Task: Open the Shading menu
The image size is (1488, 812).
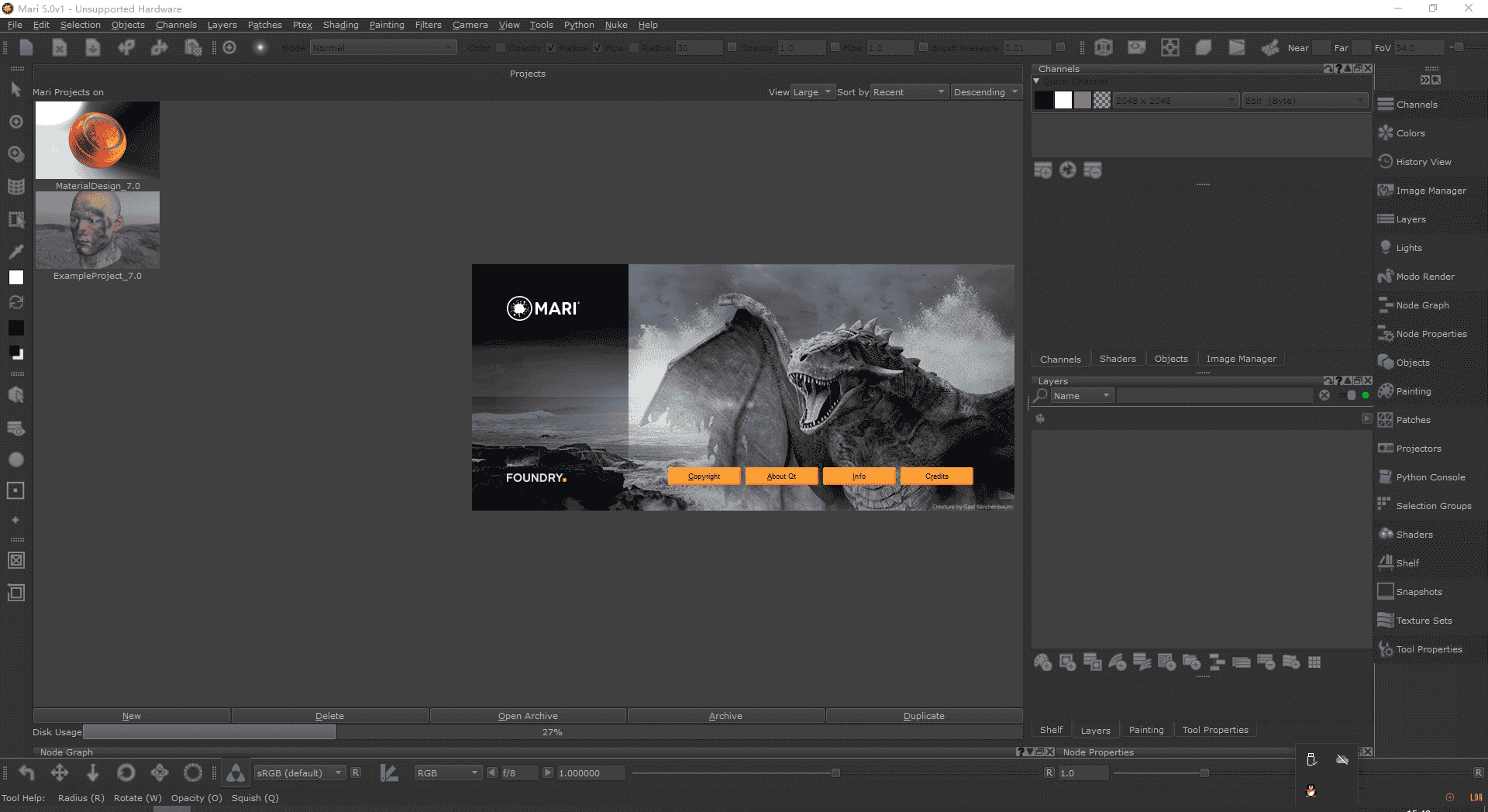Action: pos(340,25)
